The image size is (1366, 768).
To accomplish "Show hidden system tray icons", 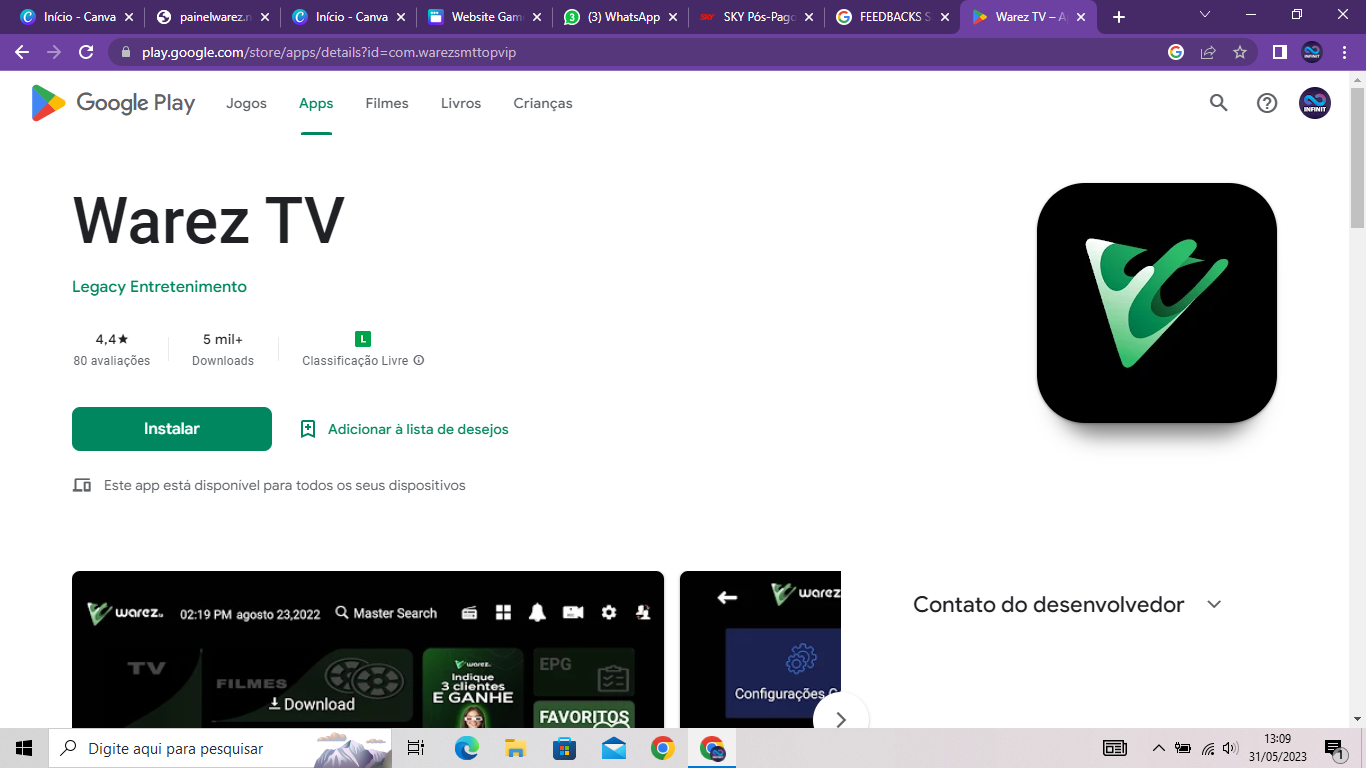I will (1158, 748).
